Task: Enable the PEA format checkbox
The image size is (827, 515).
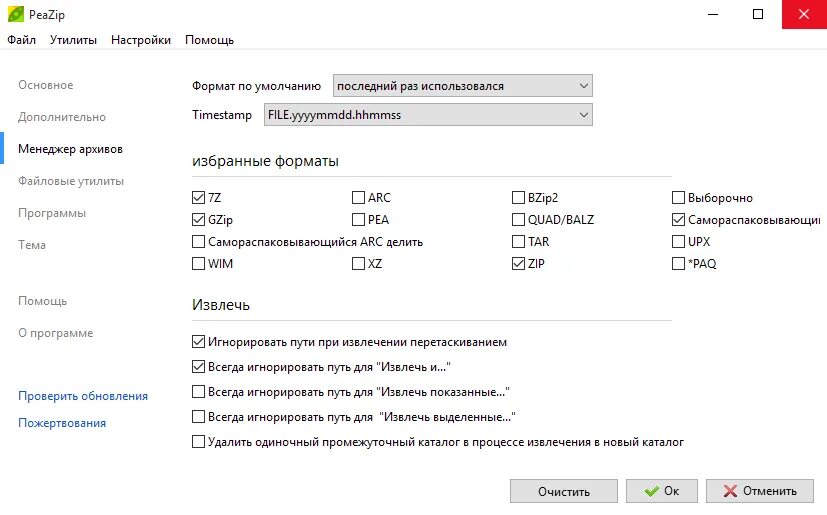Action: click(358, 220)
